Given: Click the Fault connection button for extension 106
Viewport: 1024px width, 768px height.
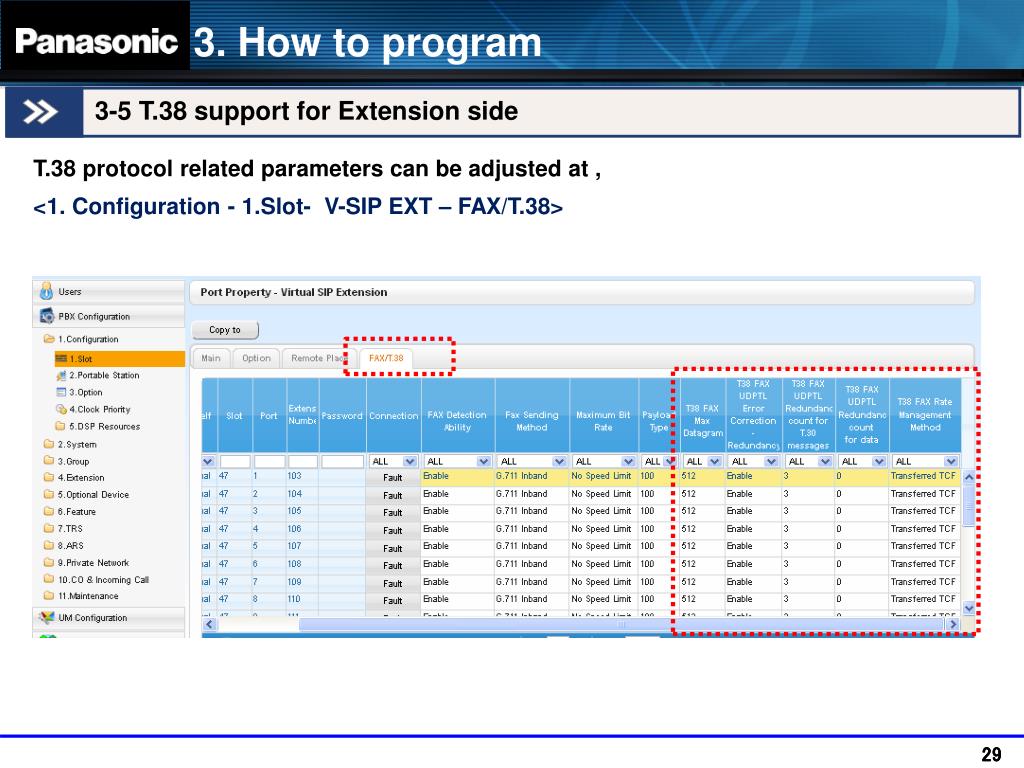Looking at the screenshot, I should [x=392, y=530].
